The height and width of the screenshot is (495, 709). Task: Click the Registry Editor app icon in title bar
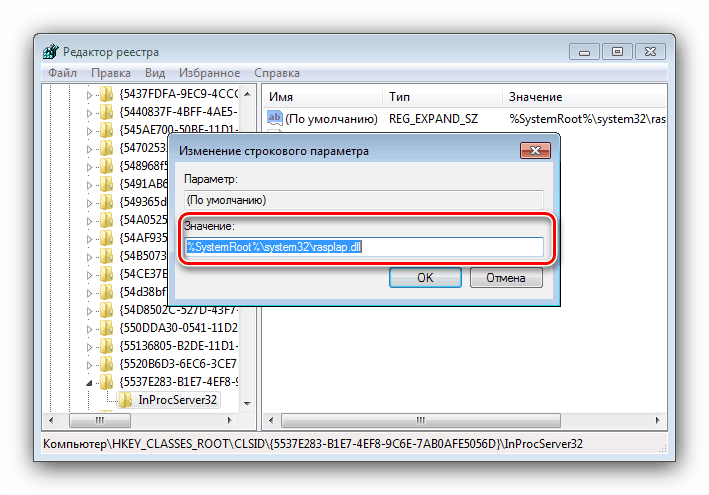point(51,52)
